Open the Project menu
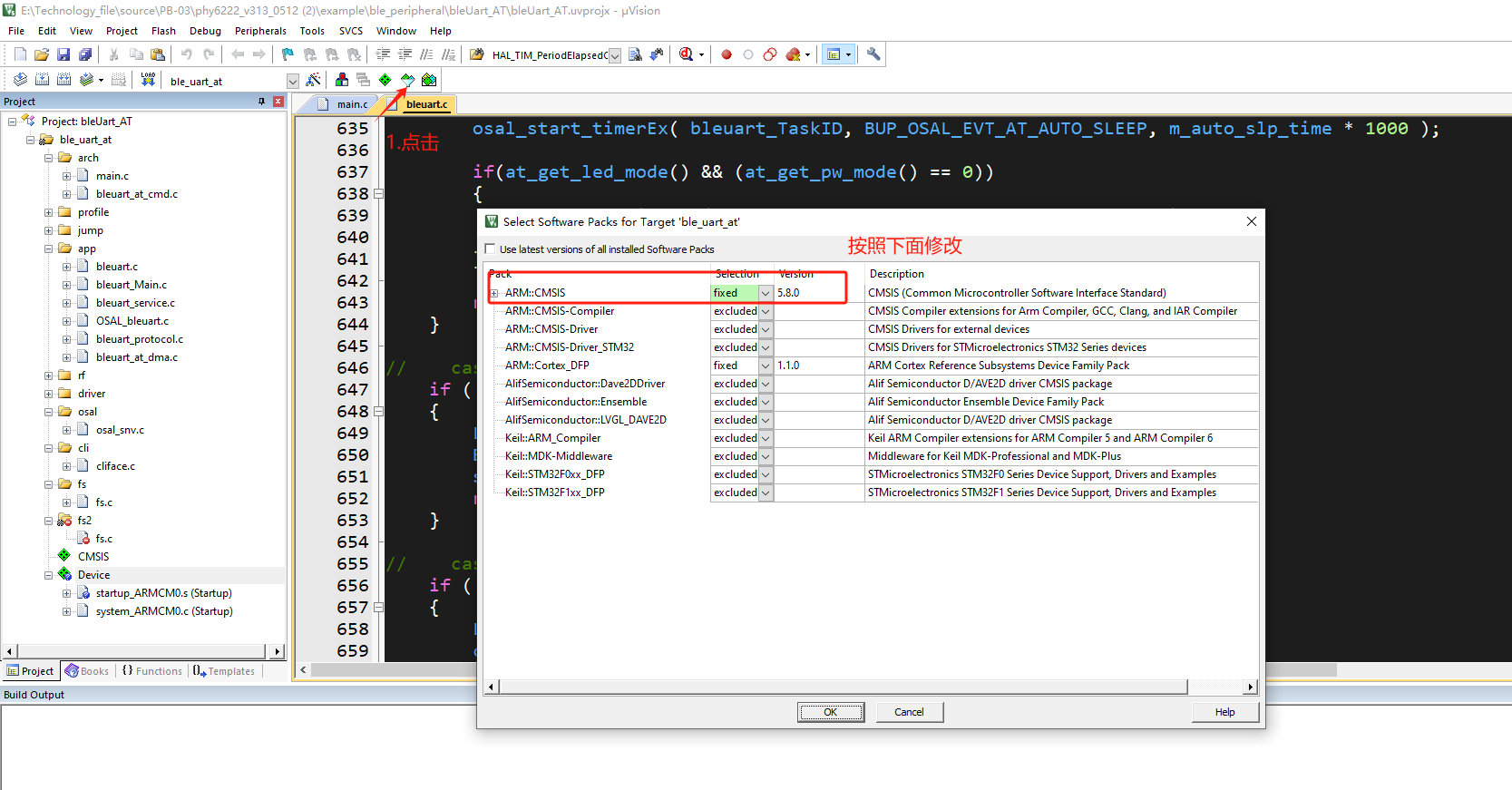Viewport: 1512px width, 790px height. click(122, 31)
